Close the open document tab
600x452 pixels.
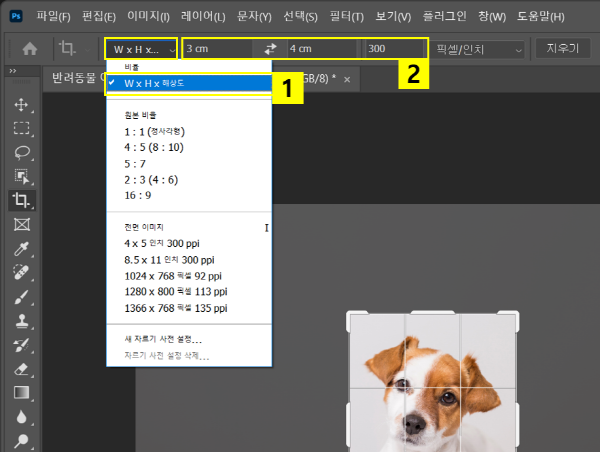click(347, 80)
